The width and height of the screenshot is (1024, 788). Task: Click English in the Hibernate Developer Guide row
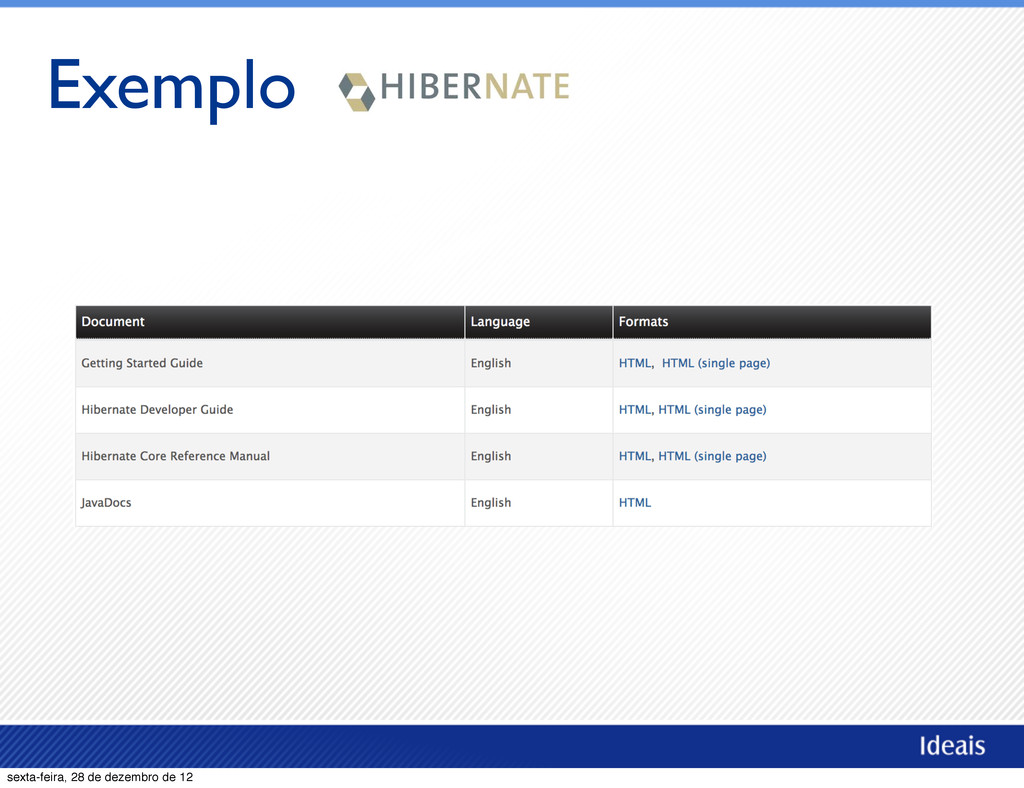[x=490, y=409]
